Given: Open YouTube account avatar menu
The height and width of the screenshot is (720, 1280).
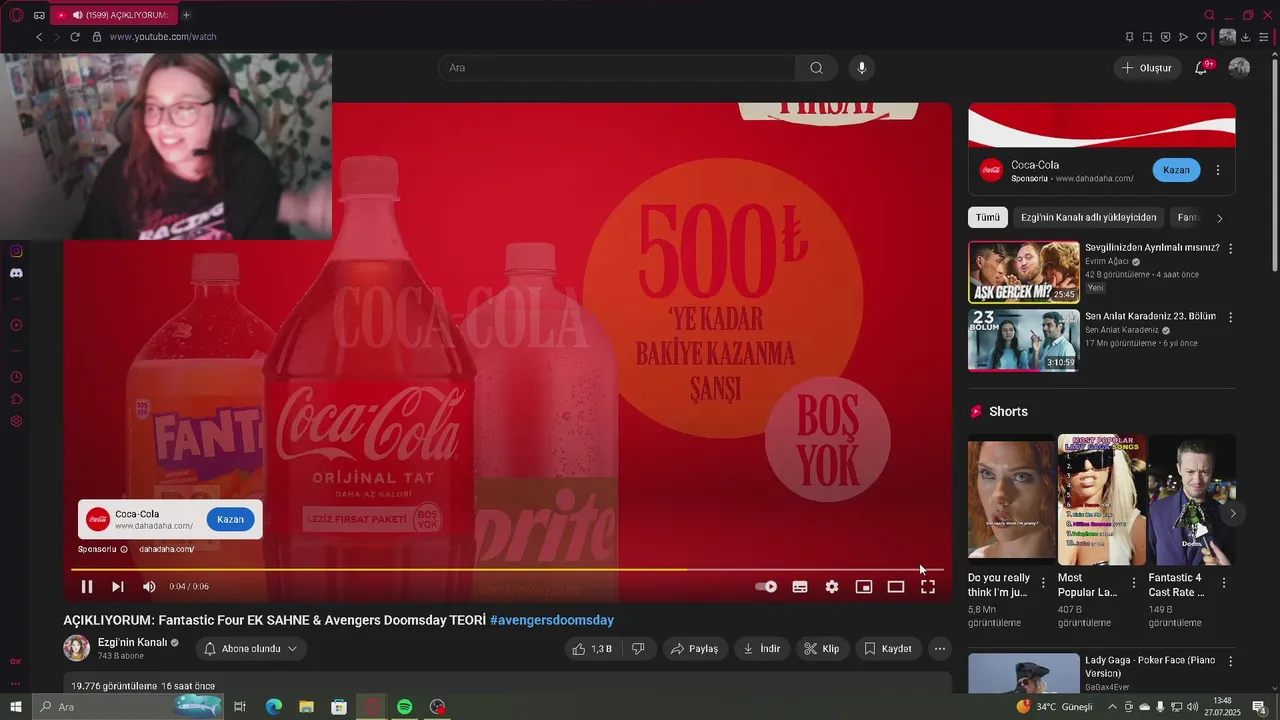Looking at the screenshot, I should coord(1239,68).
